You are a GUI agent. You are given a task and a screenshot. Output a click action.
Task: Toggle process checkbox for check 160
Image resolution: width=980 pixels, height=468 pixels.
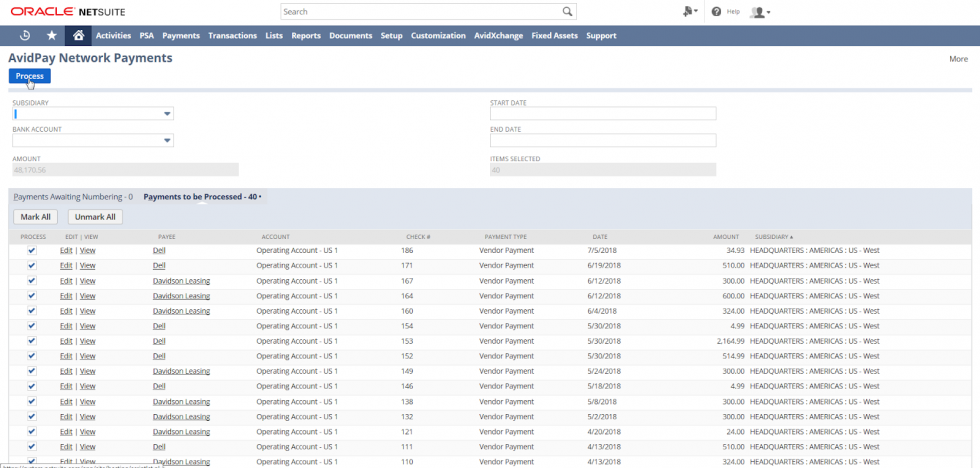coord(32,311)
